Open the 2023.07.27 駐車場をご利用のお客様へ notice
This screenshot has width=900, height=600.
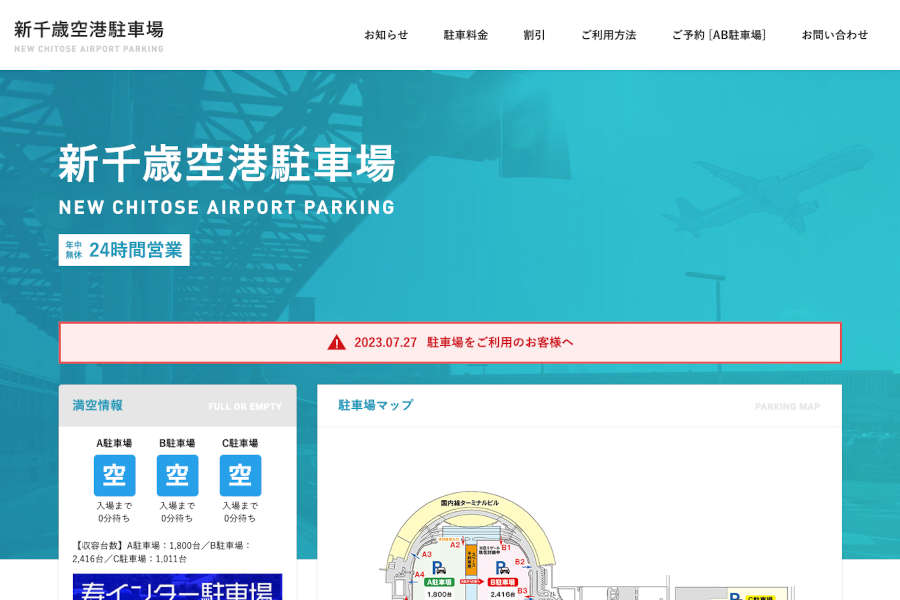coord(464,342)
